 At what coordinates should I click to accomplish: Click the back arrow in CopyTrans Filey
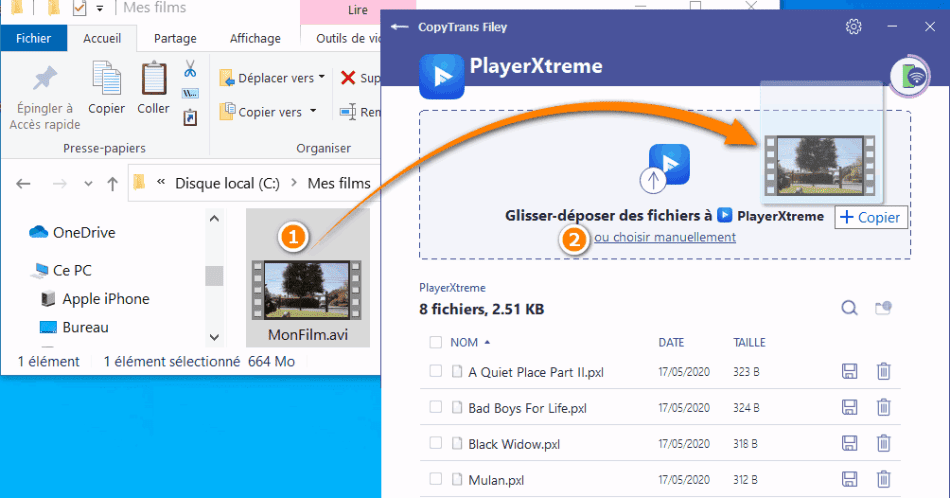[400, 27]
